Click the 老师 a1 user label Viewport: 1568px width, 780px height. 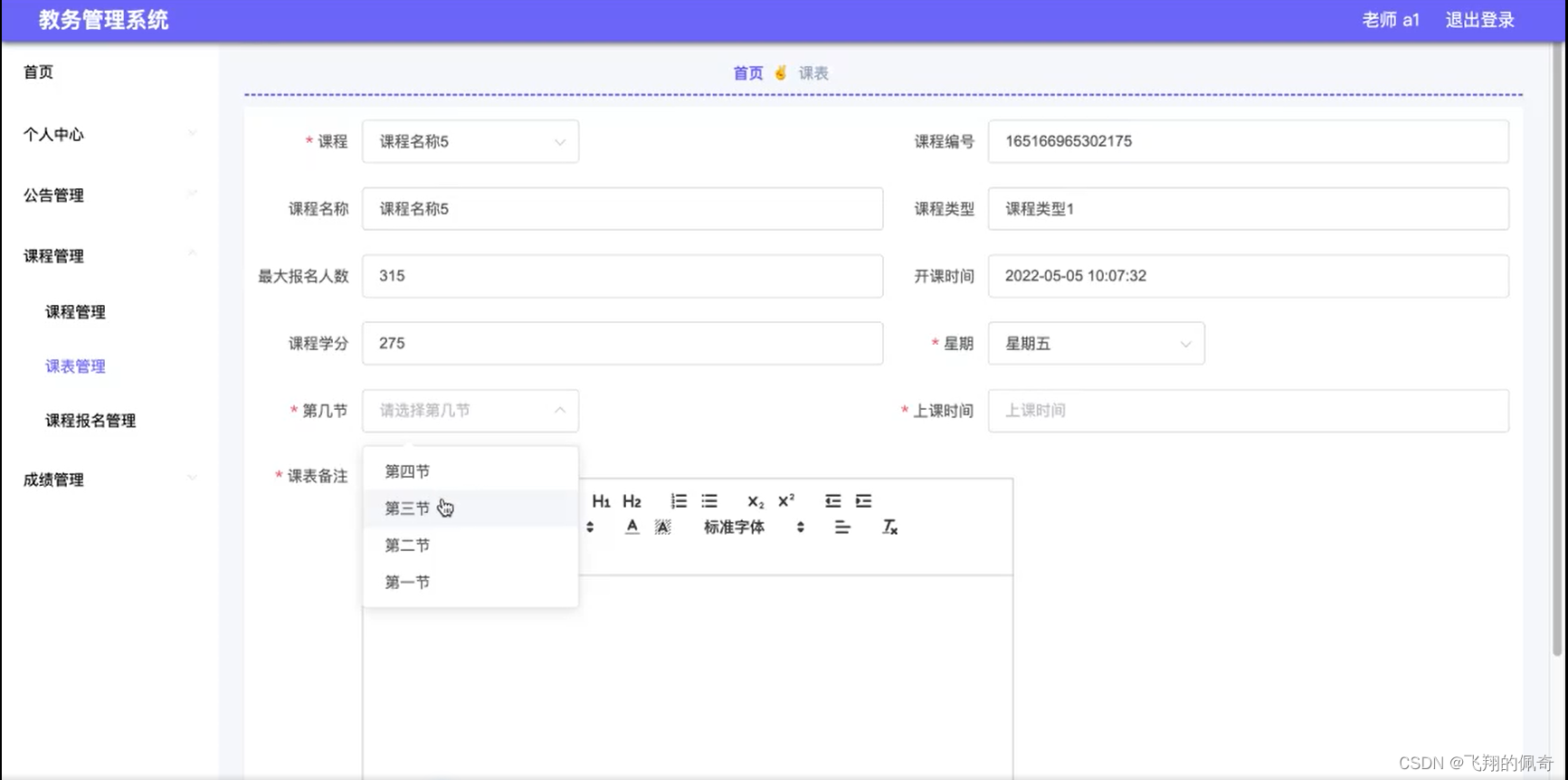pyautogui.click(x=1391, y=20)
